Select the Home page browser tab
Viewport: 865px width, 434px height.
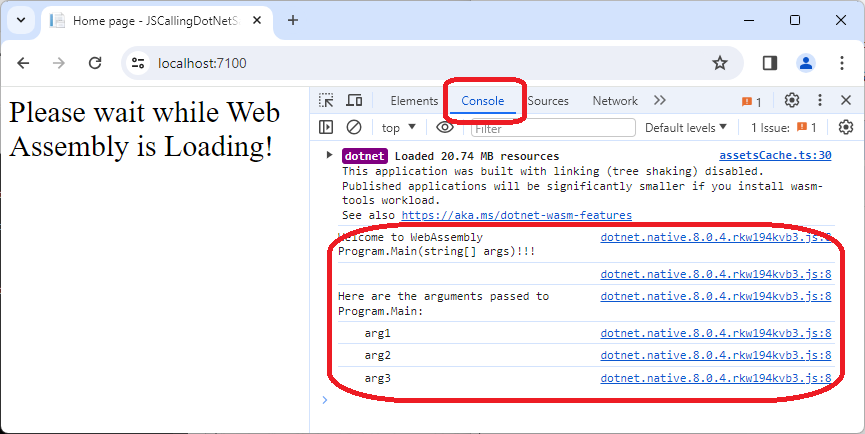click(157, 21)
